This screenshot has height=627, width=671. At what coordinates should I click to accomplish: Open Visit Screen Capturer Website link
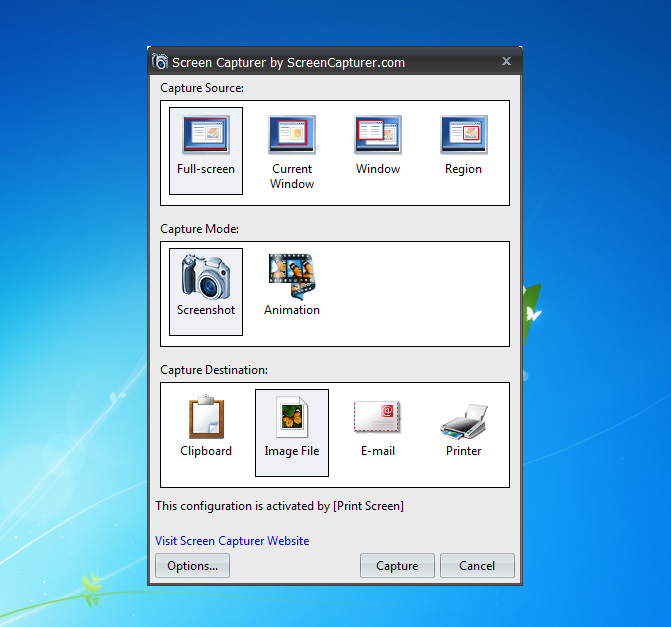pos(232,541)
